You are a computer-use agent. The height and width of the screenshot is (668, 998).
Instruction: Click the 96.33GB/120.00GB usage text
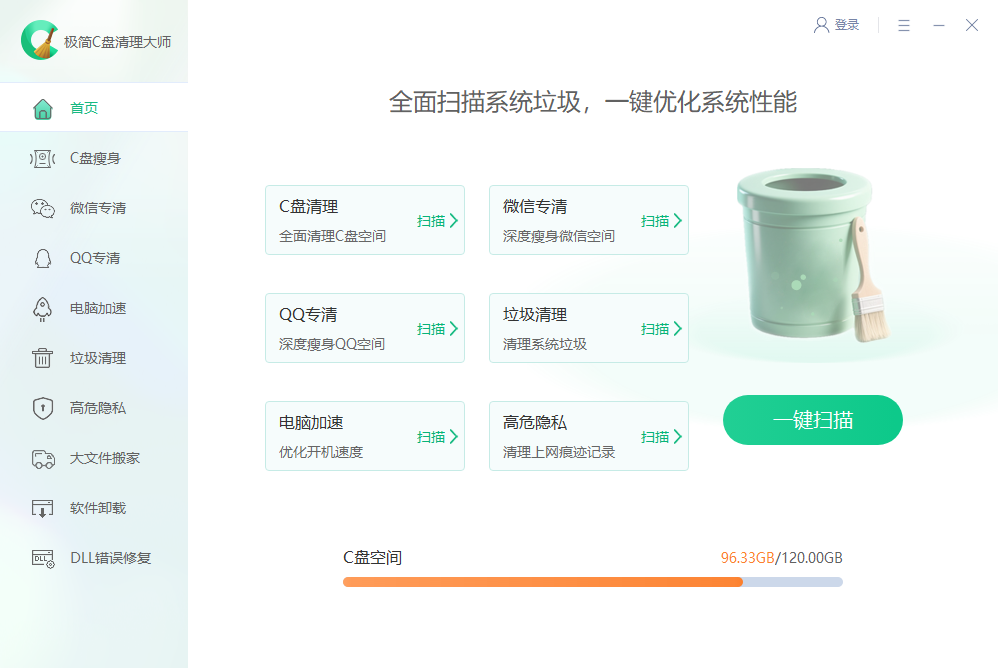pyautogui.click(x=782, y=558)
